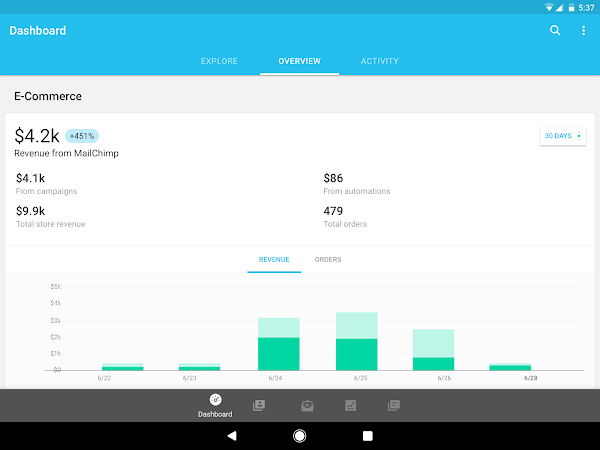600x450 pixels.
Task: Tap the 5:37 clock in status bar
Action: (x=586, y=8)
